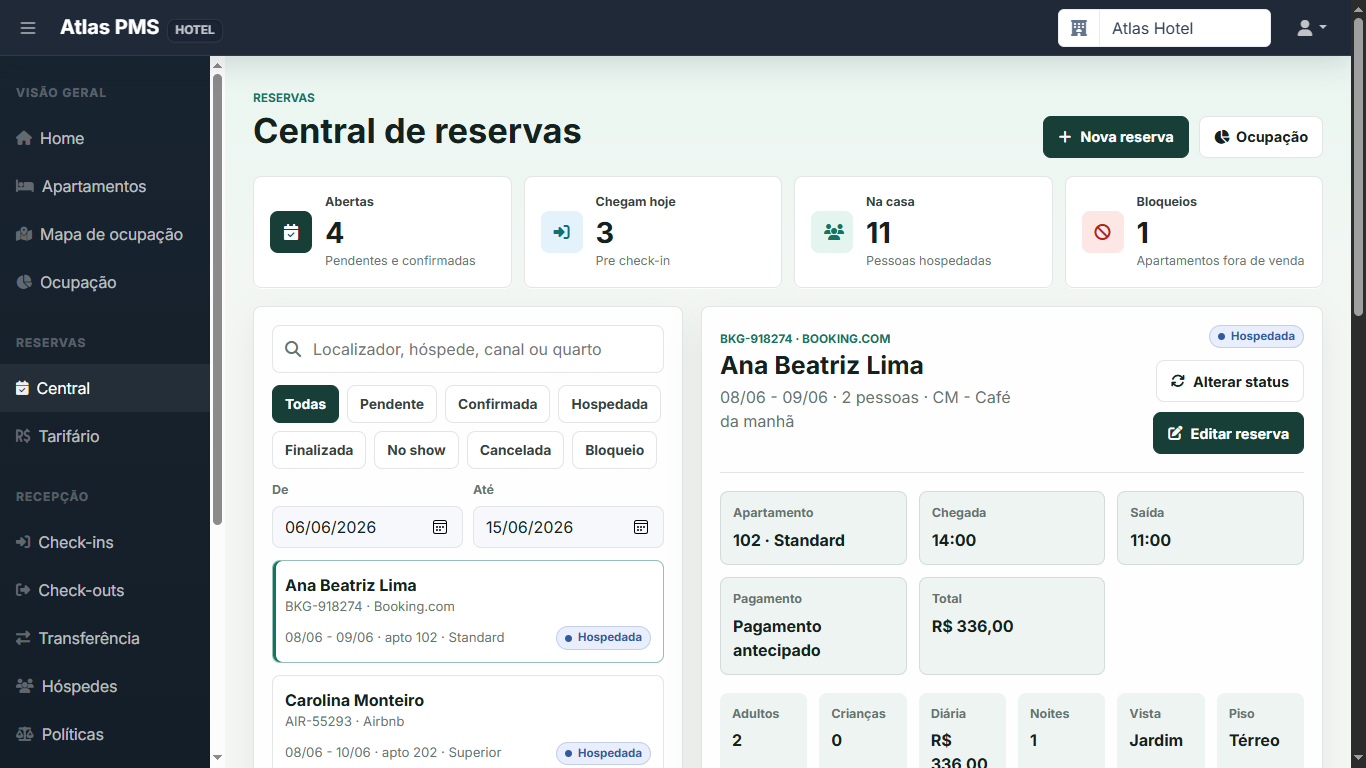Click the Atlas PMS logo text

109,27
